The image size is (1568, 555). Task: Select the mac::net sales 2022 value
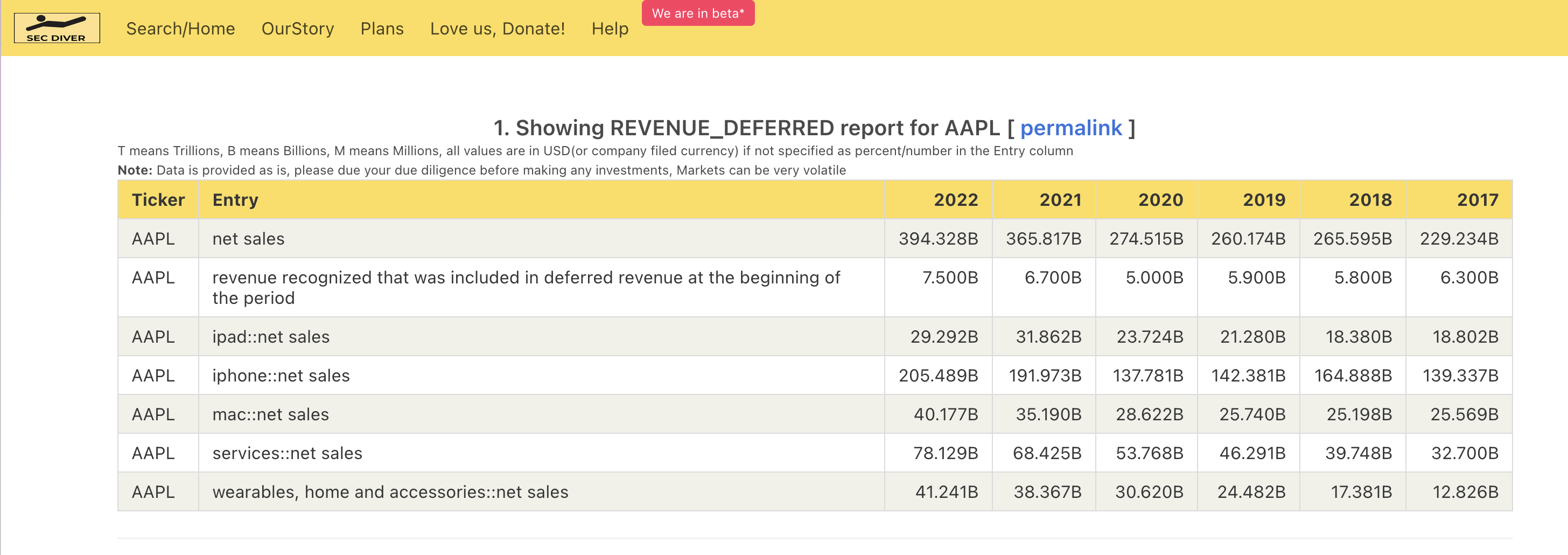(x=946, y=415)
